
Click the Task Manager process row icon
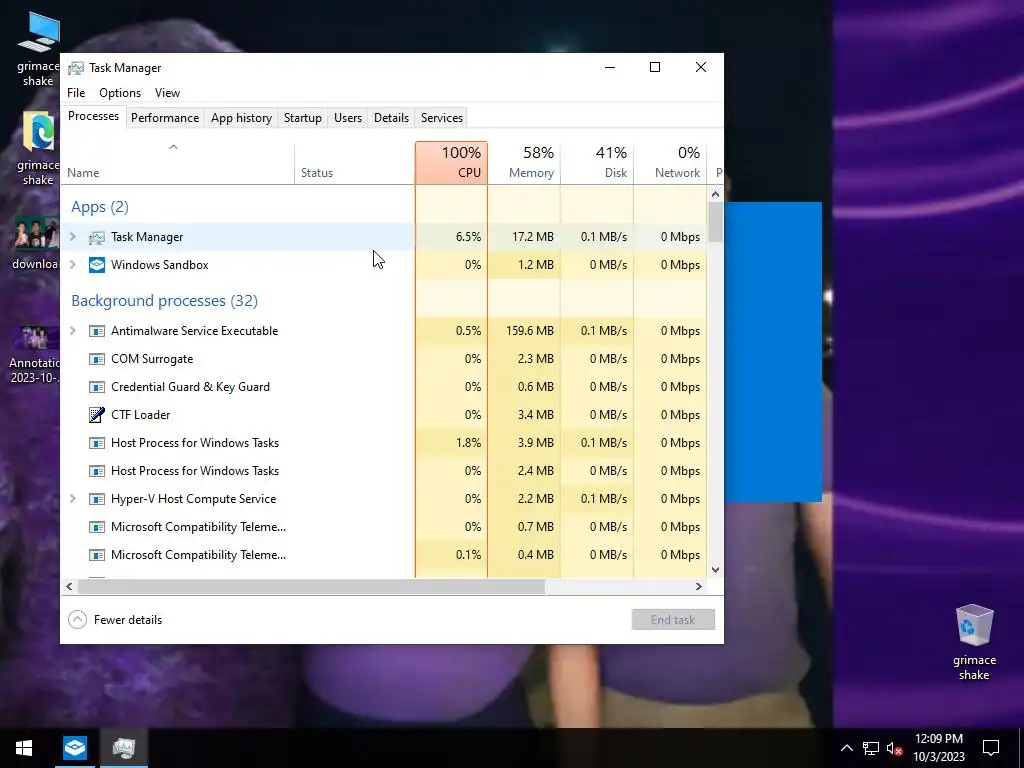tap(97, 237)
